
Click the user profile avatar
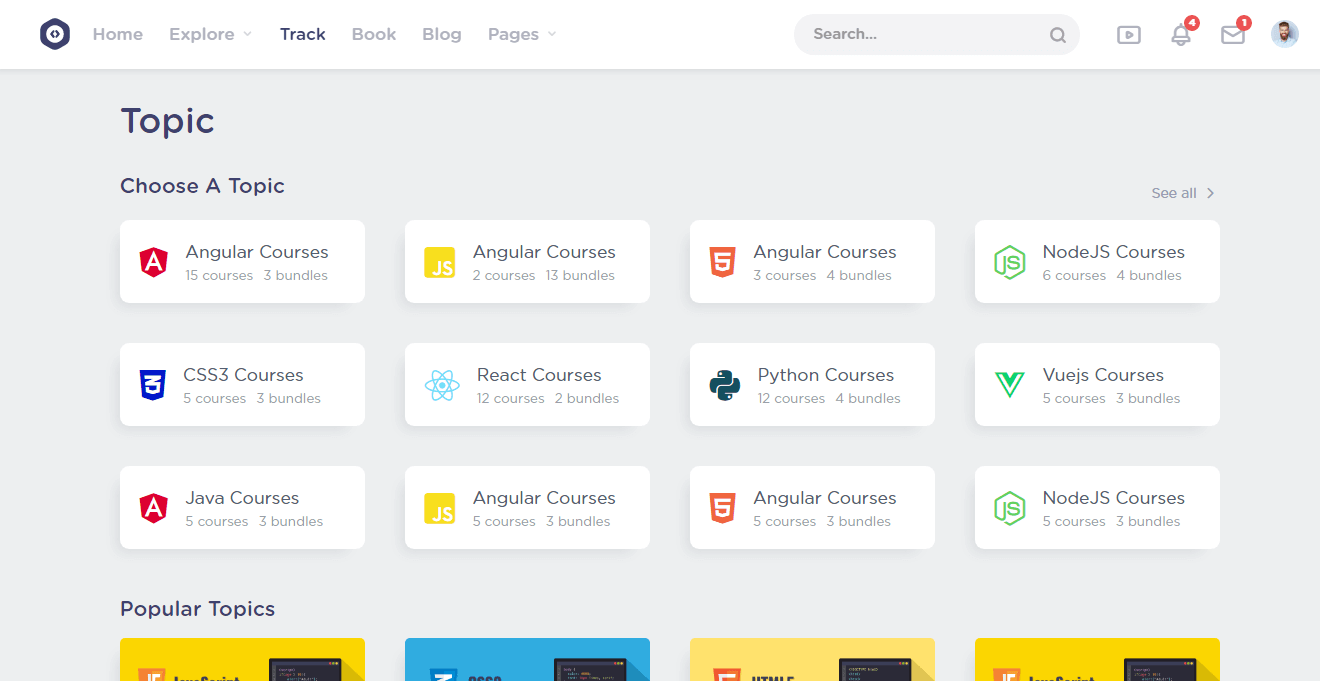click(1284, 34)
